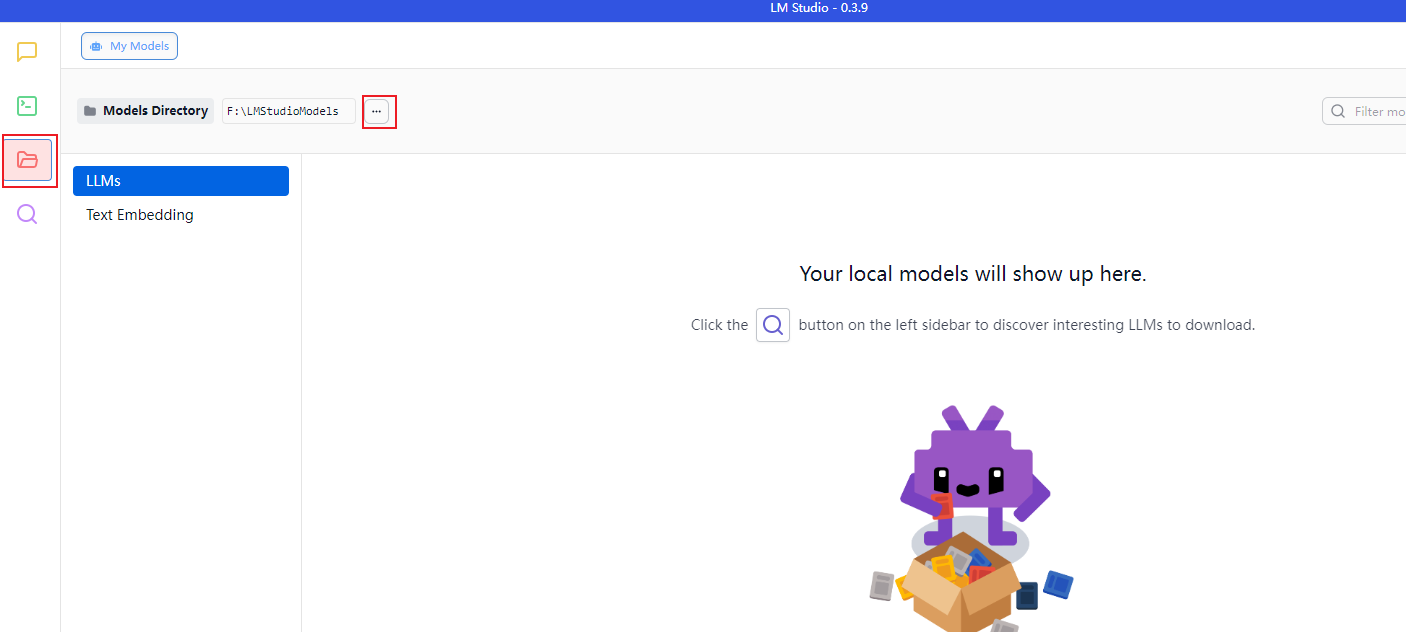Viewport: 1406px width, 632px height.
Task: Select the LLMs category
Action: [181, 181]
